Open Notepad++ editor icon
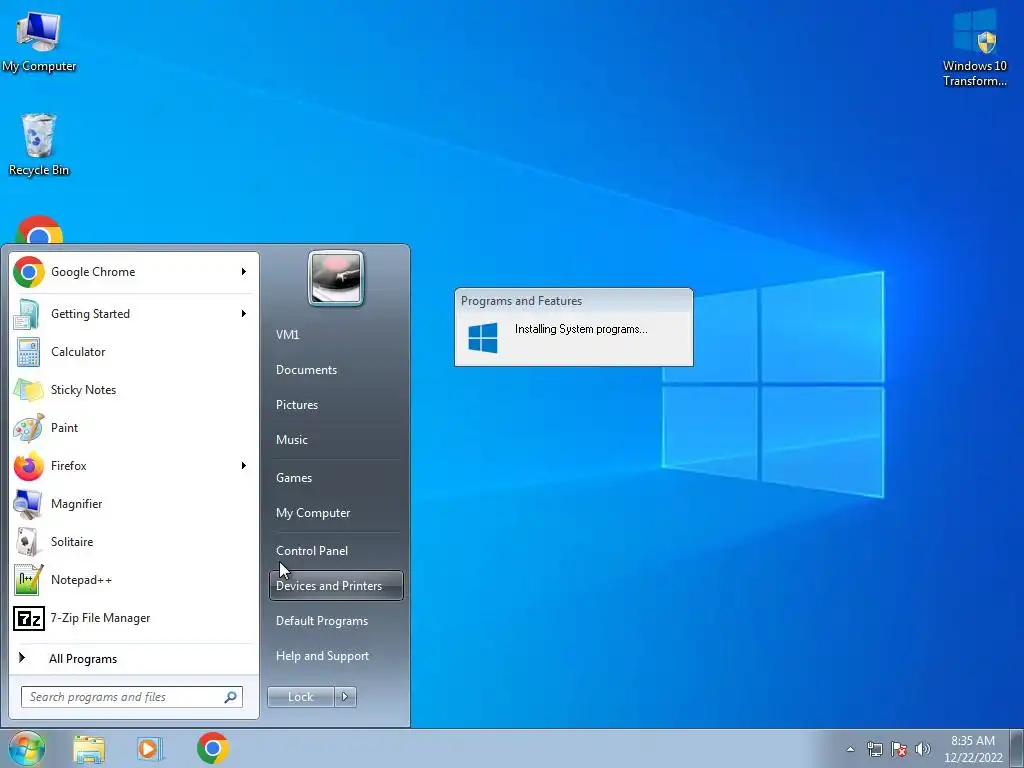Image resolution: width=1024 pixels, height=768 pixels. (x=28, y=579)
